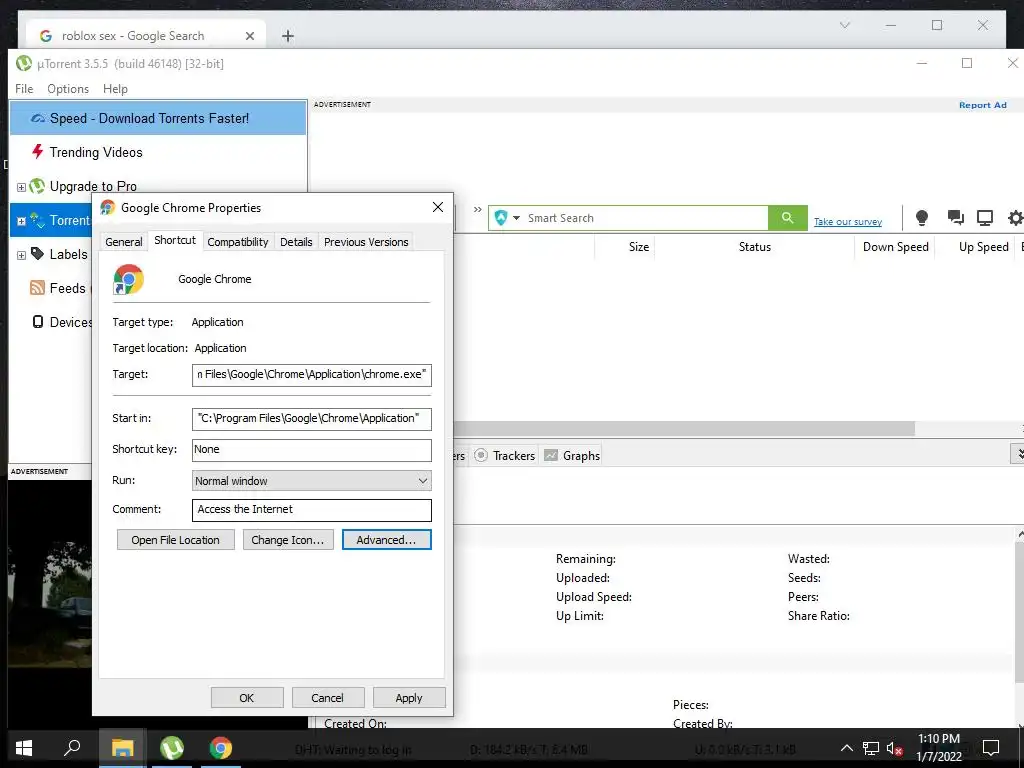Click the lightbulb icon in uTorrent toolbar
This screenshot has width=1024, height=768.
921,217
